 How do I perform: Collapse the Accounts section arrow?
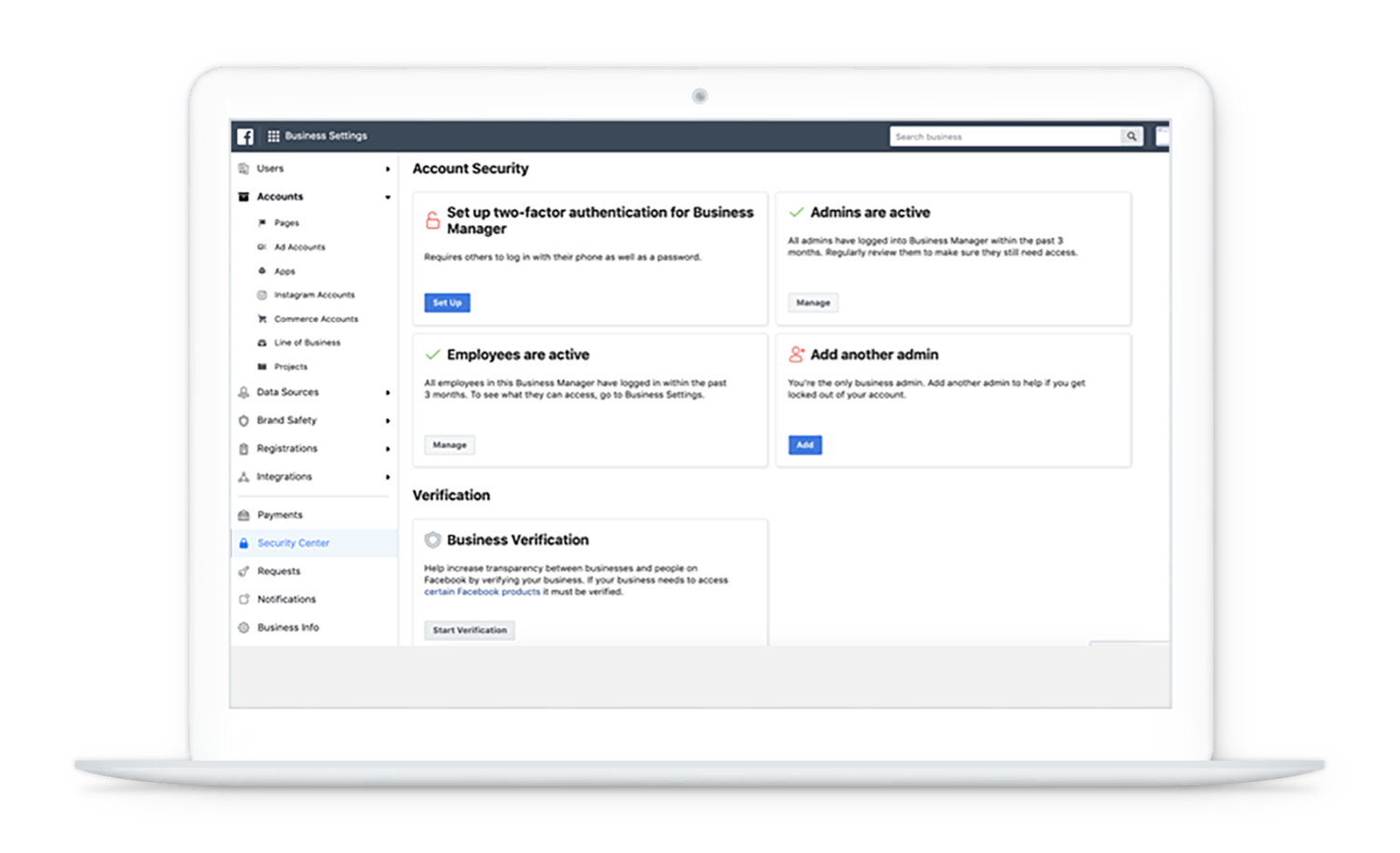coord(387,197)
